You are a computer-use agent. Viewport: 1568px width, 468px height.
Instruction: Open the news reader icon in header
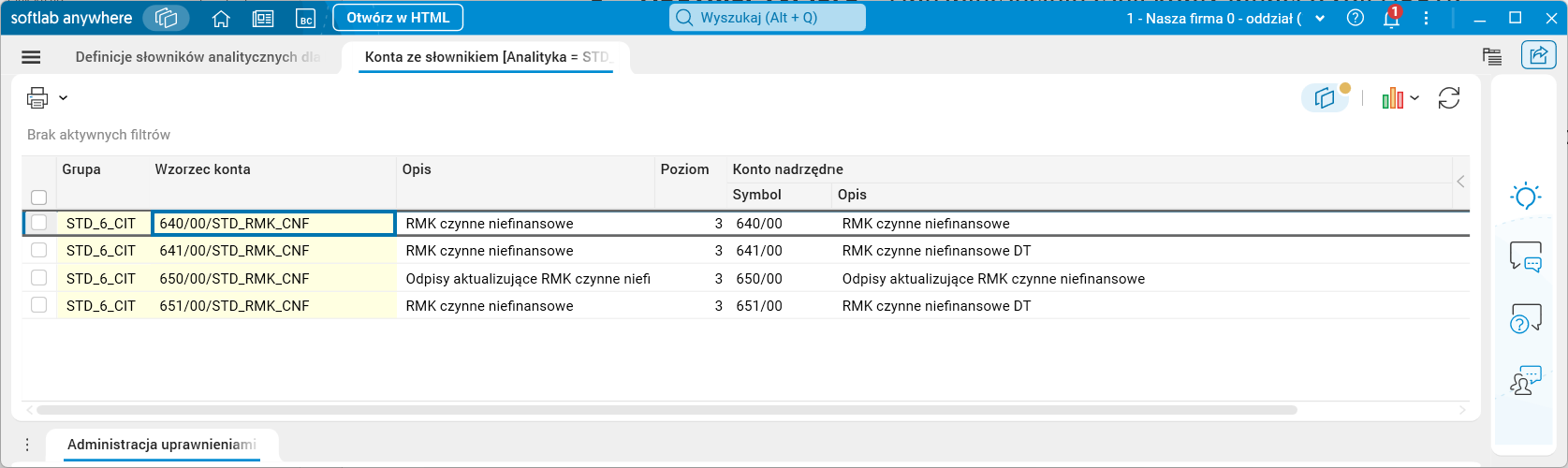tap(263, 19)
